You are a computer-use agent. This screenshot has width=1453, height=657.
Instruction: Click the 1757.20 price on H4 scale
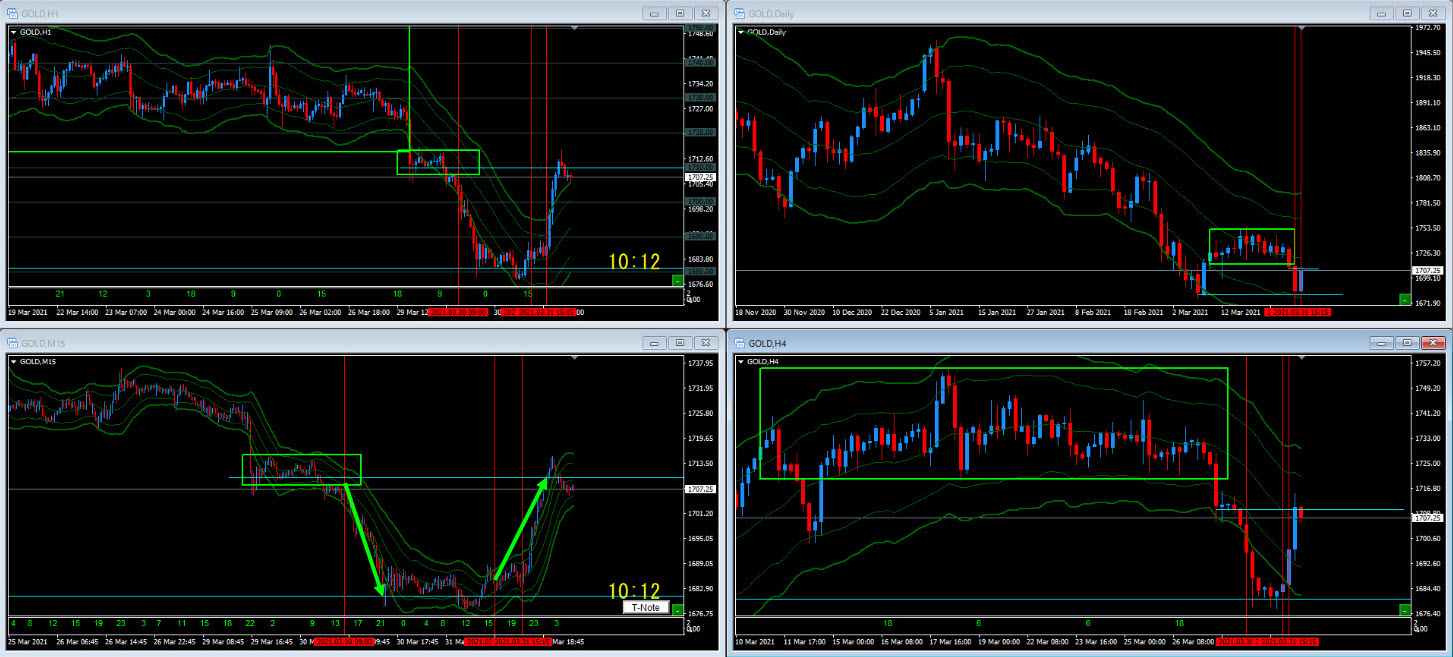point(1427,364)
